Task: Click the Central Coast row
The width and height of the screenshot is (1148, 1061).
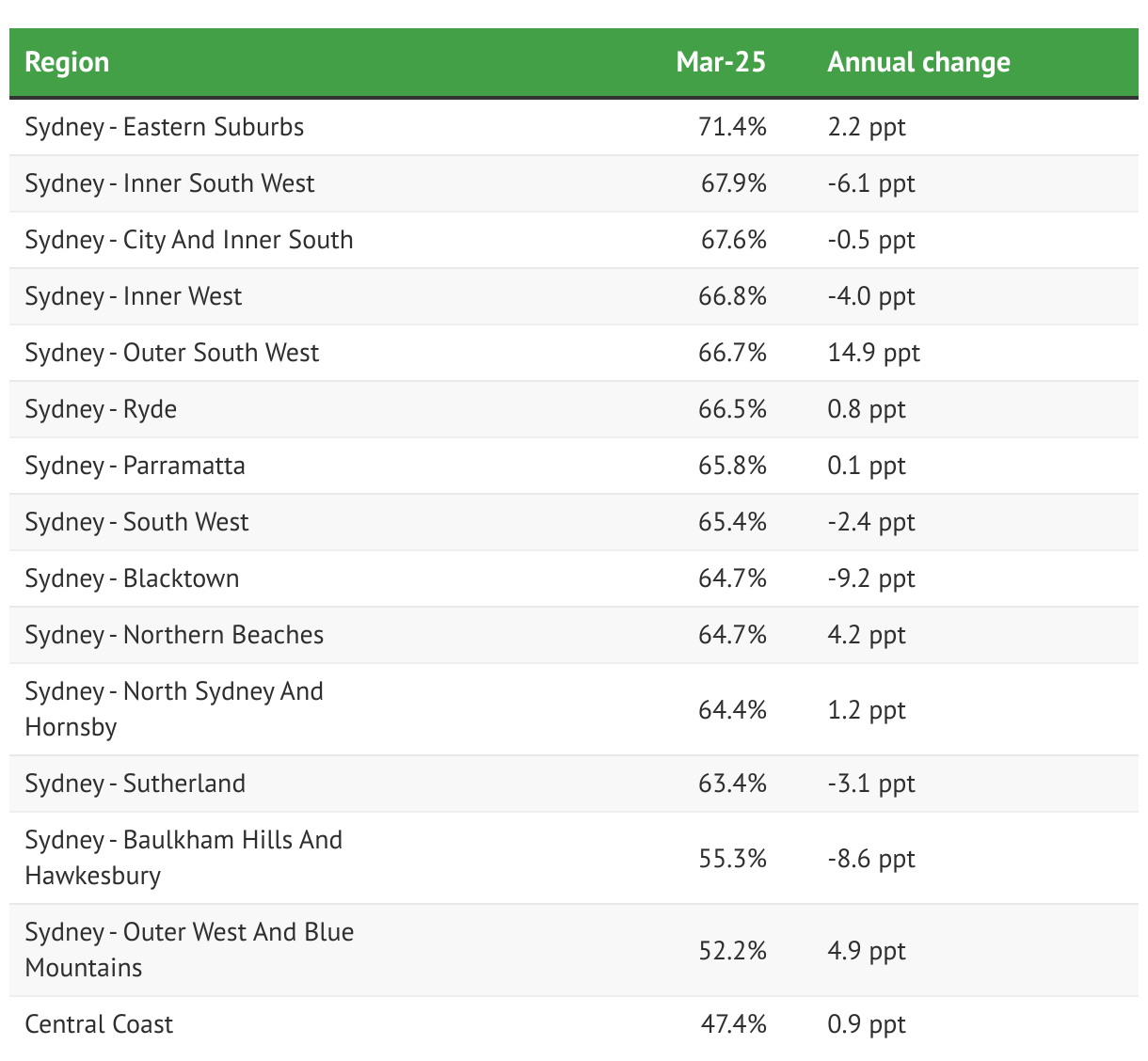Action: coord(99,1024)
